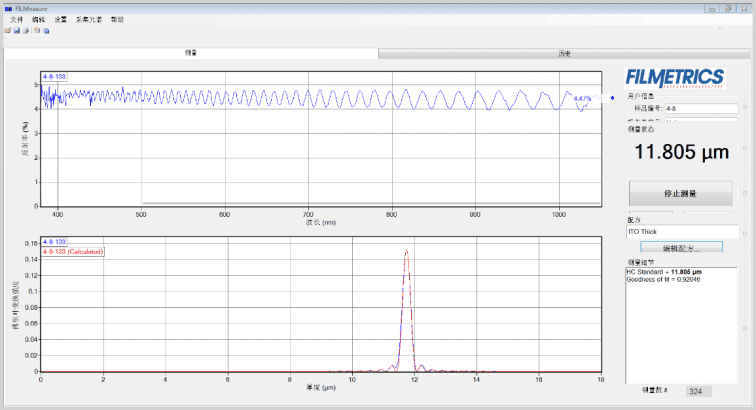Open the 设置 menu
This screenshot has width=756, height=410.
[61, 19]
